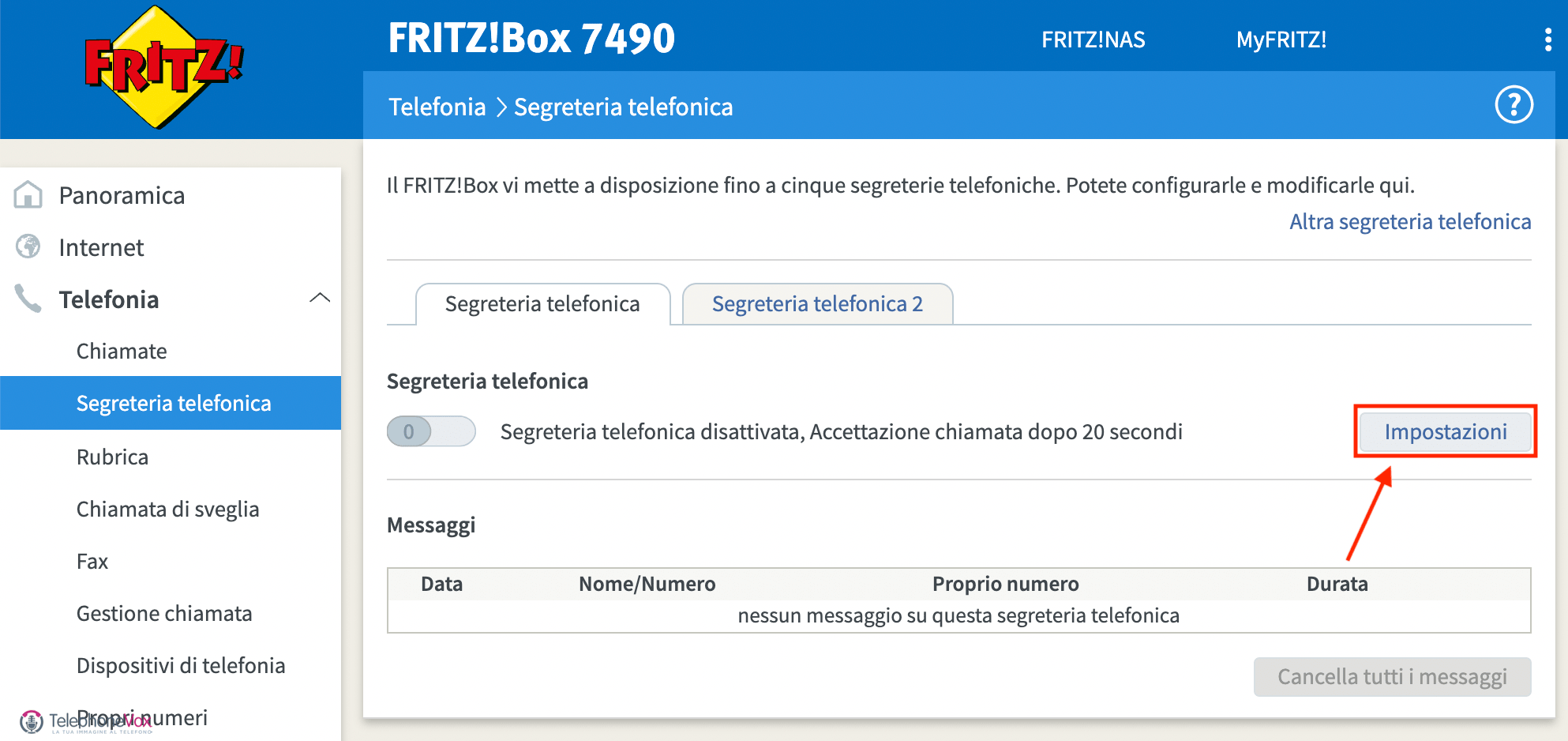Image resolution: width=1568 pixels, height=741 pixels.
Task: Open Rubrica submenu item
Action: [112, 457]
